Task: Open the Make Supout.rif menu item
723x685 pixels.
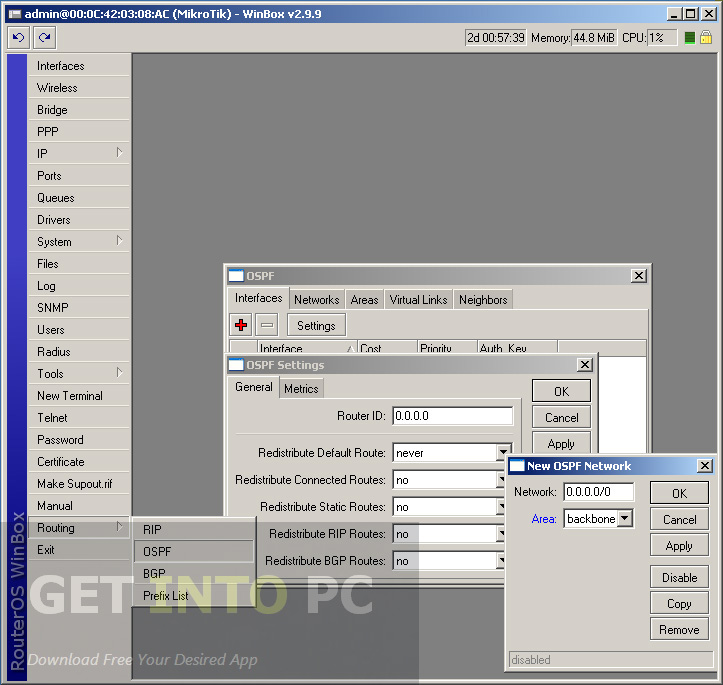Action: point(79,484)
